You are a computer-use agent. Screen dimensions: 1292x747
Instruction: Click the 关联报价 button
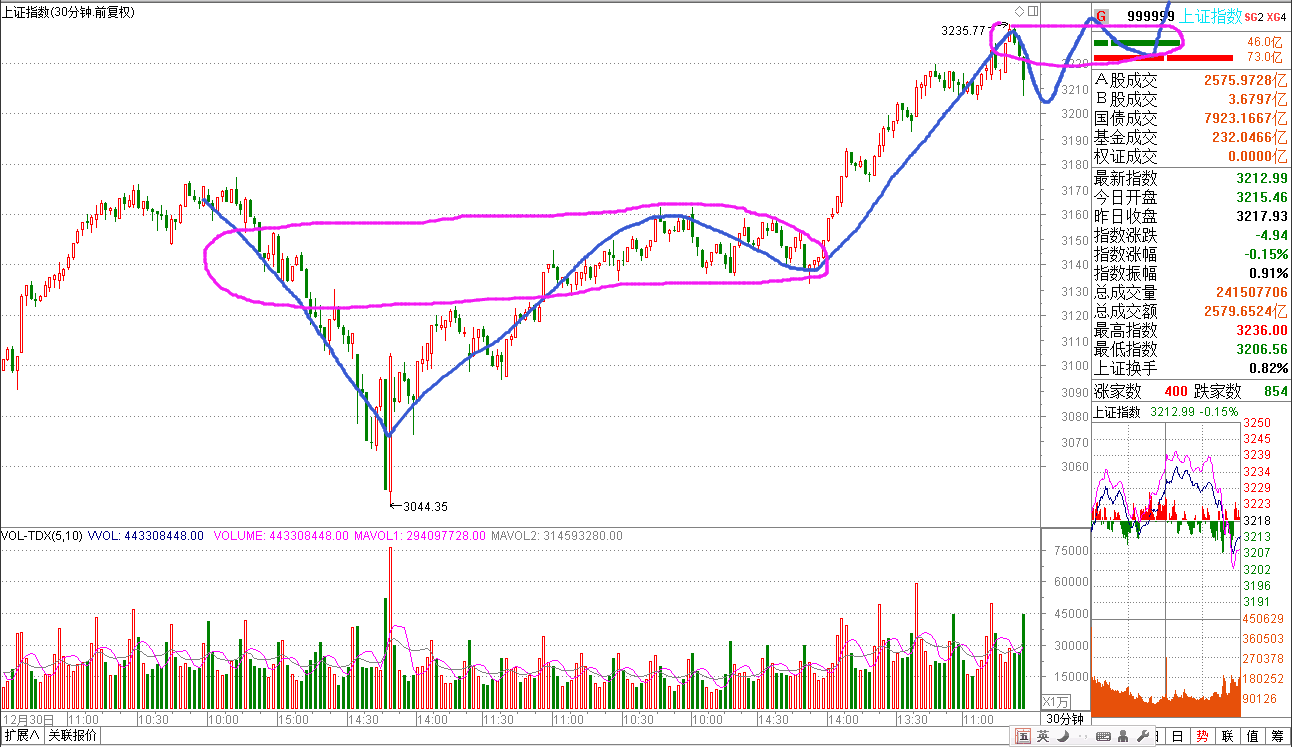point(73,736)
